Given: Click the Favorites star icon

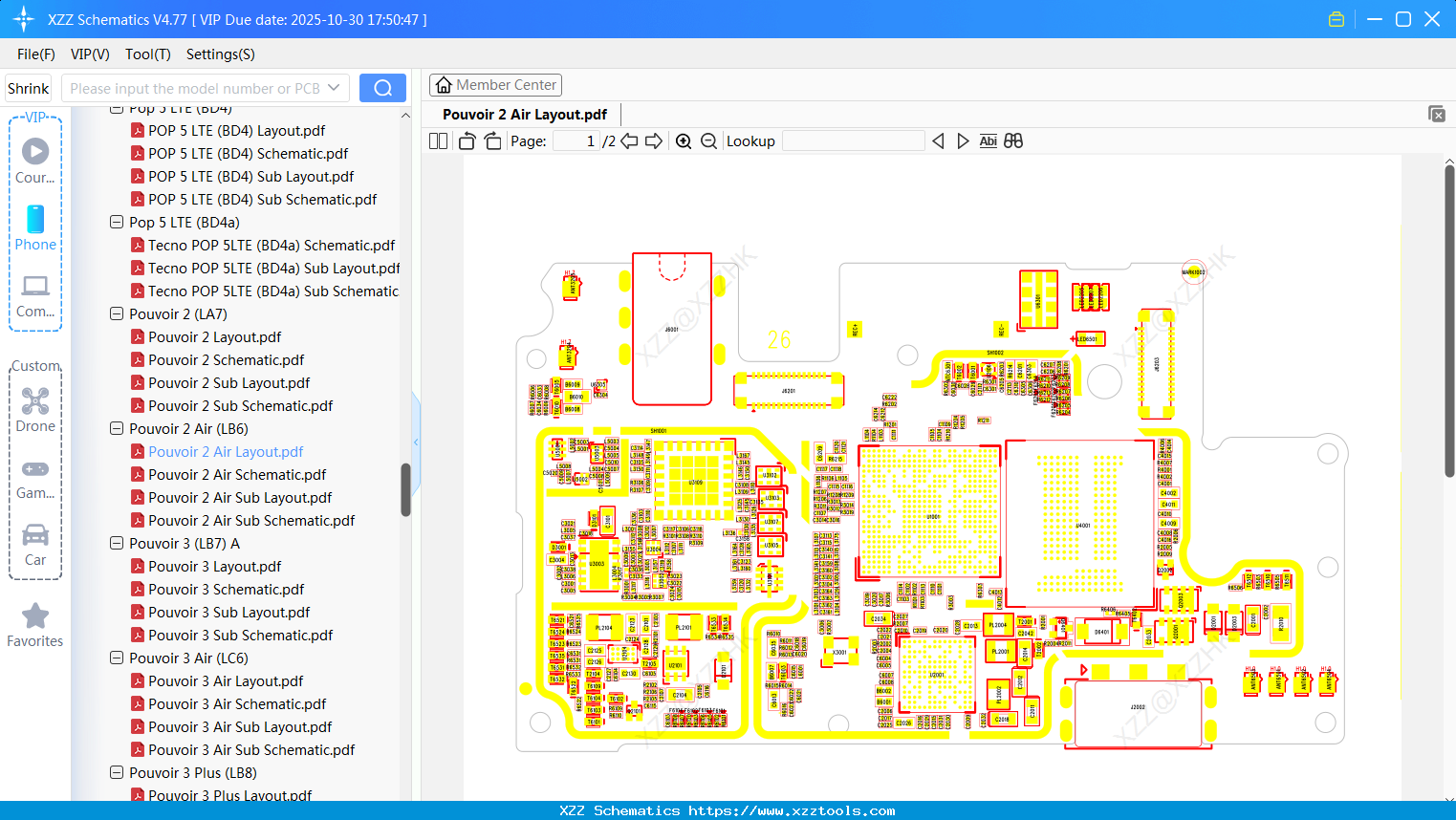Looking at the screenshot, I should (34, 616).
